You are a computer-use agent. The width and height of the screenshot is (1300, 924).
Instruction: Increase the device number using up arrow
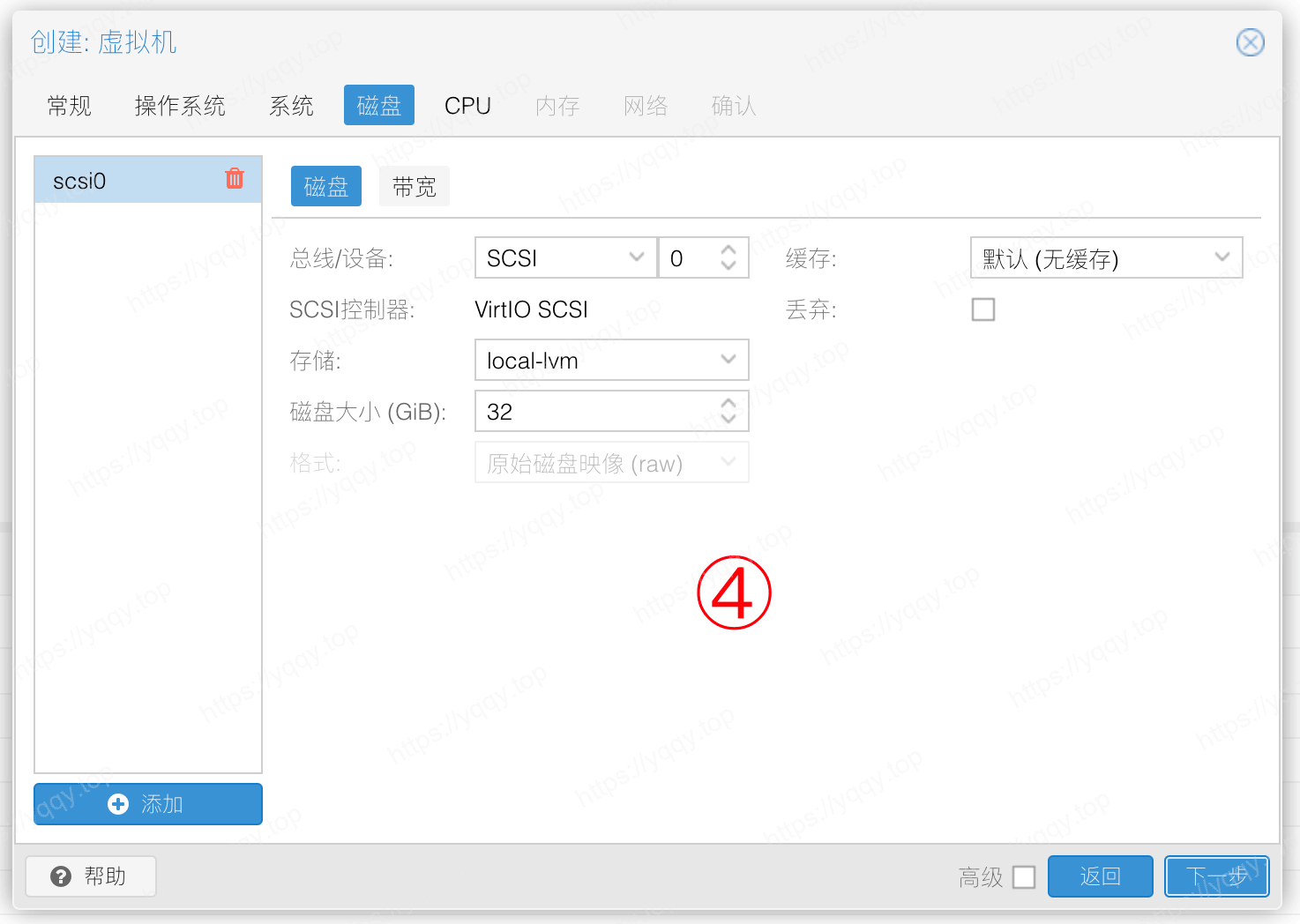[728, 250]
